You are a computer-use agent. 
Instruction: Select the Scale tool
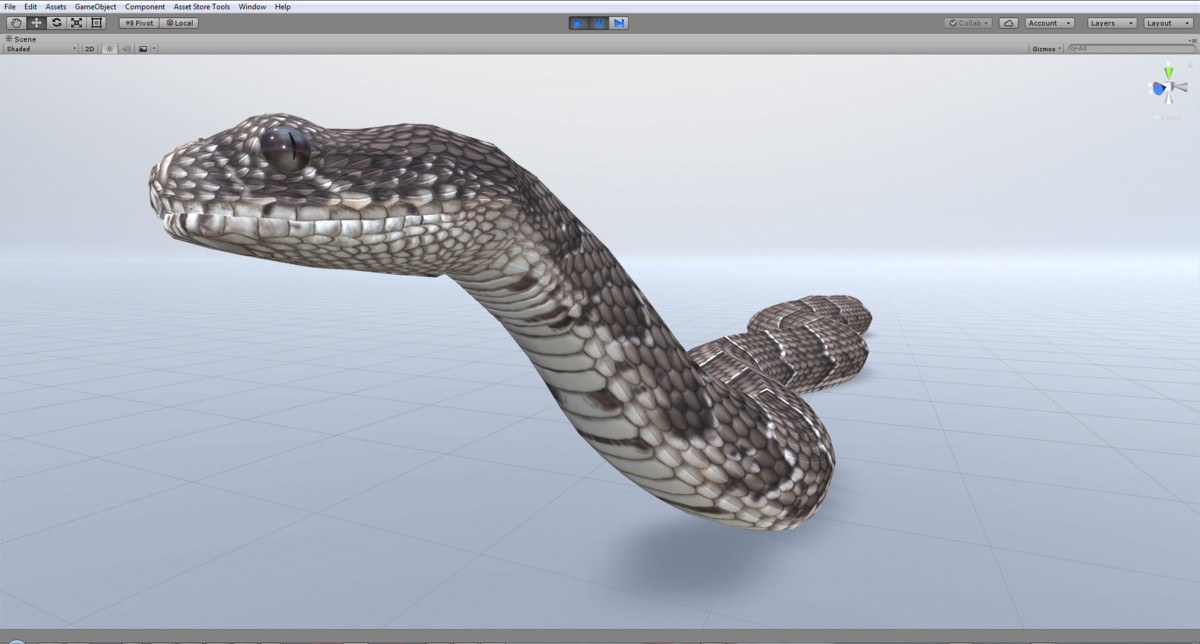pyautogui.click(x=77, y=22)
